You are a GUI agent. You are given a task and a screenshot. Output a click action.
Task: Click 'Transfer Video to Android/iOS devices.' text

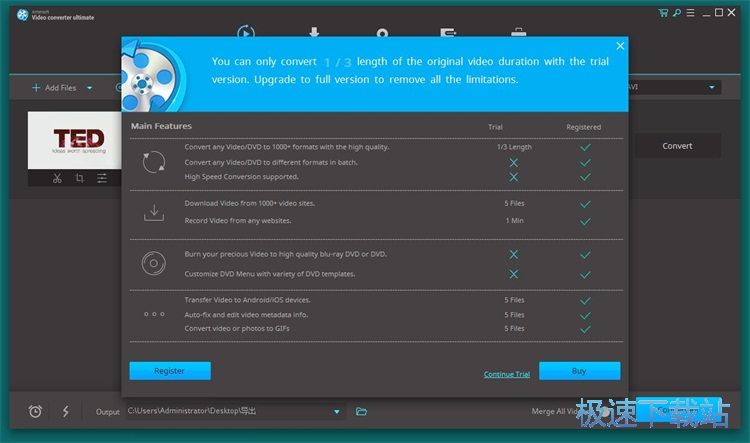[247, 300]
